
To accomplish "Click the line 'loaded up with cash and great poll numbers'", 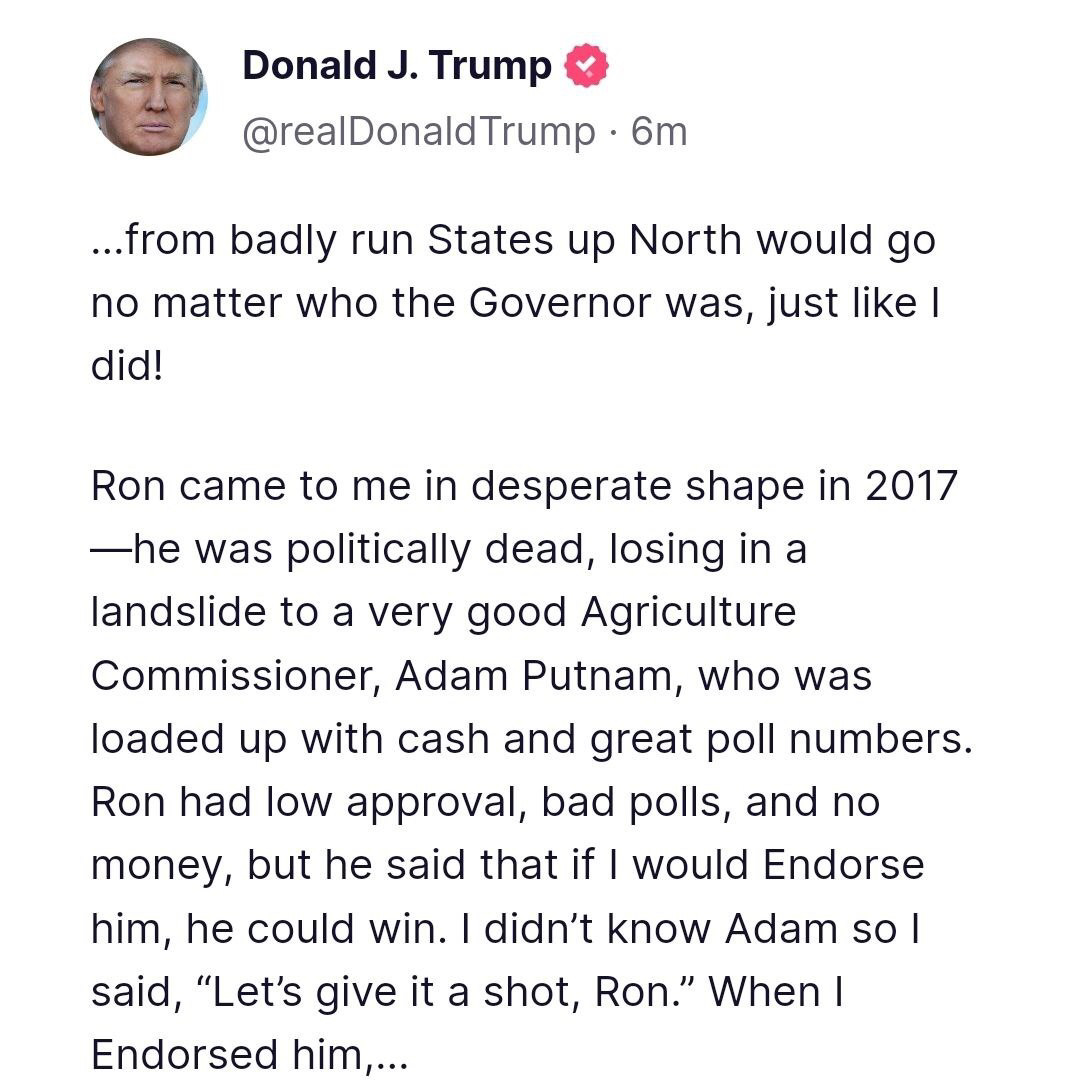I will [531, 740].
